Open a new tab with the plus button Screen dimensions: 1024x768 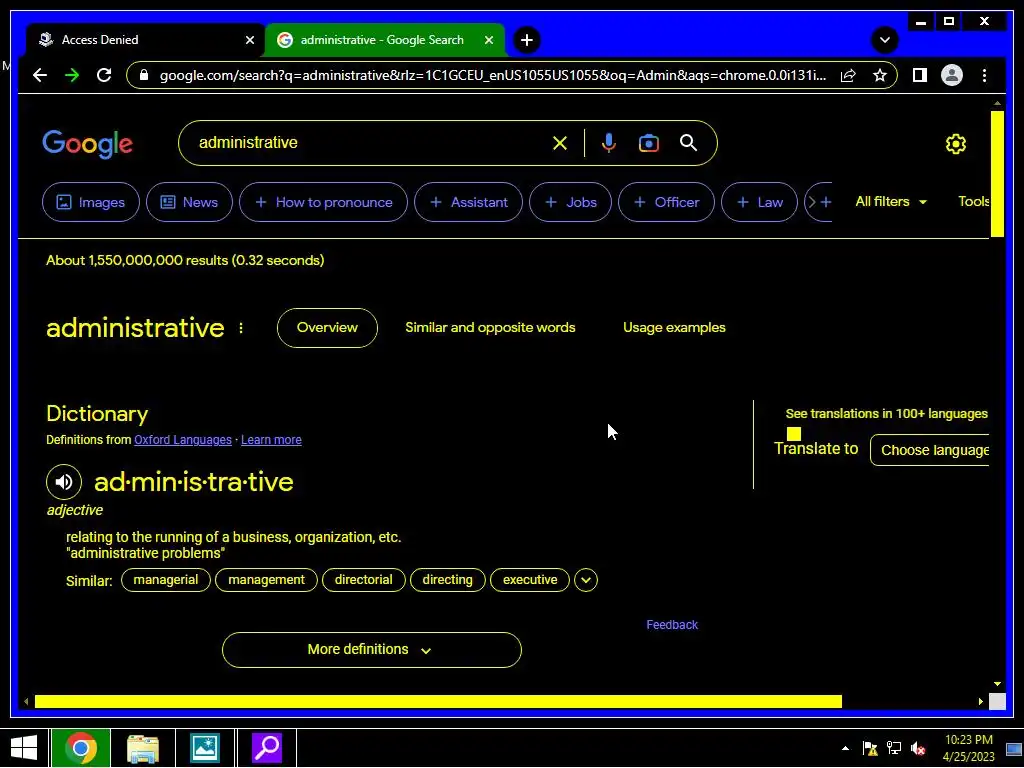[x=526, y=40]
